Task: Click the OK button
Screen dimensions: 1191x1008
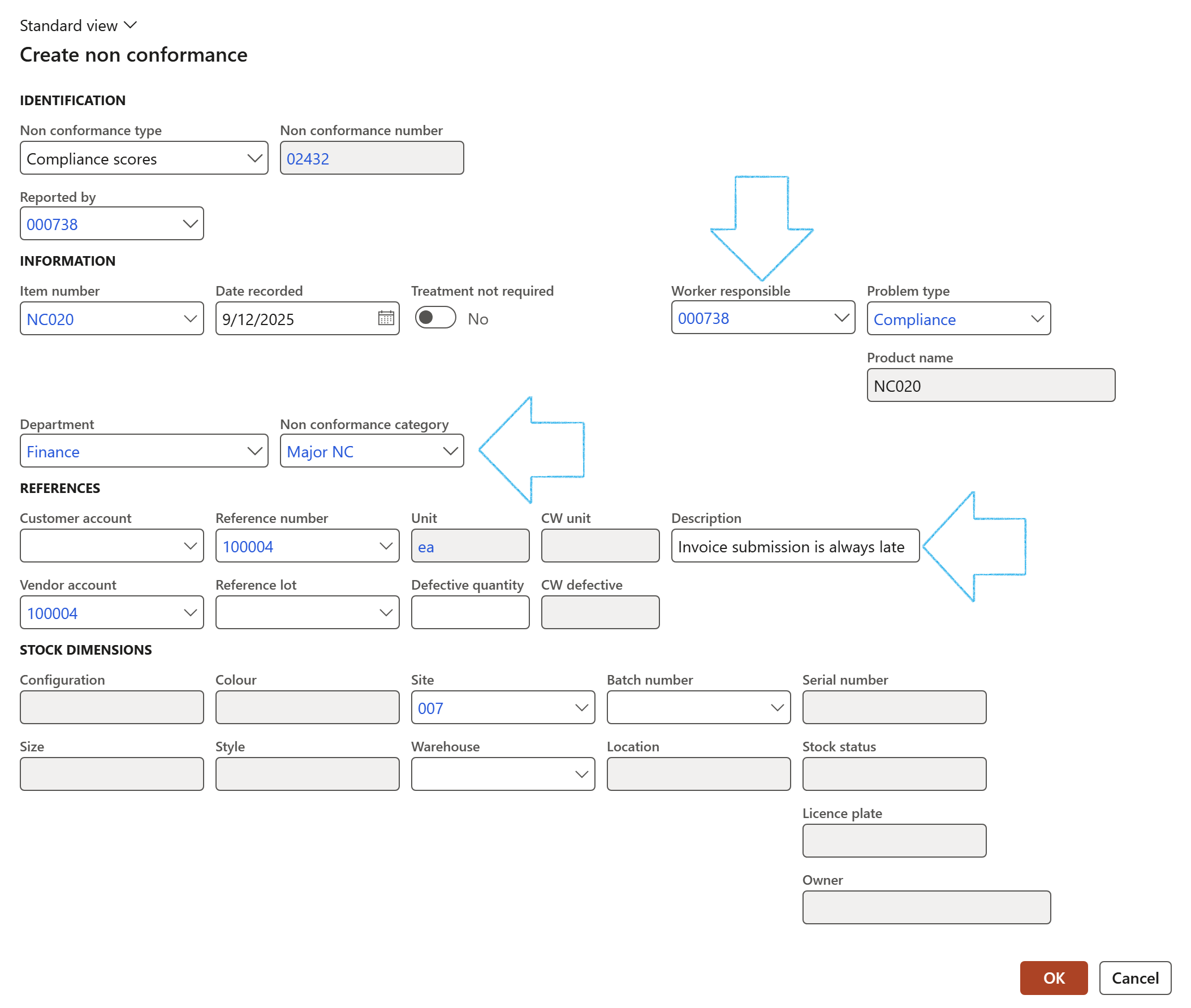Action: click(1053, 977)
